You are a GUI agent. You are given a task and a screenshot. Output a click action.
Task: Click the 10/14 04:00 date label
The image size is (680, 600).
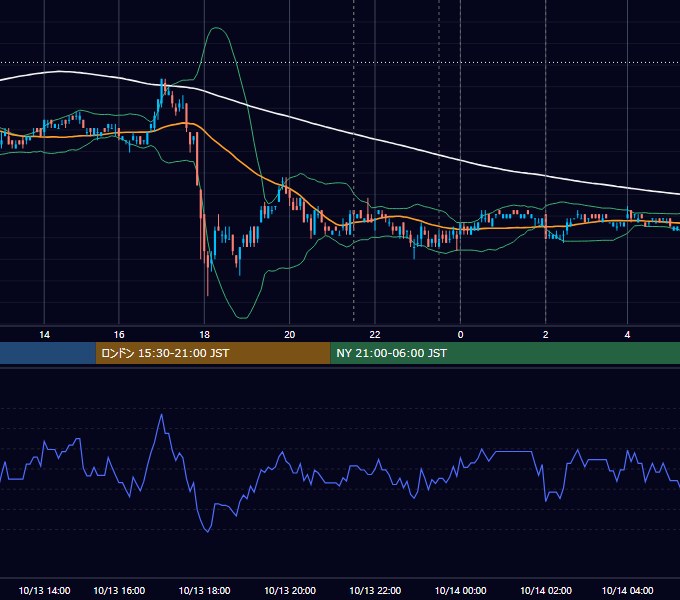(x=628, y=590)
